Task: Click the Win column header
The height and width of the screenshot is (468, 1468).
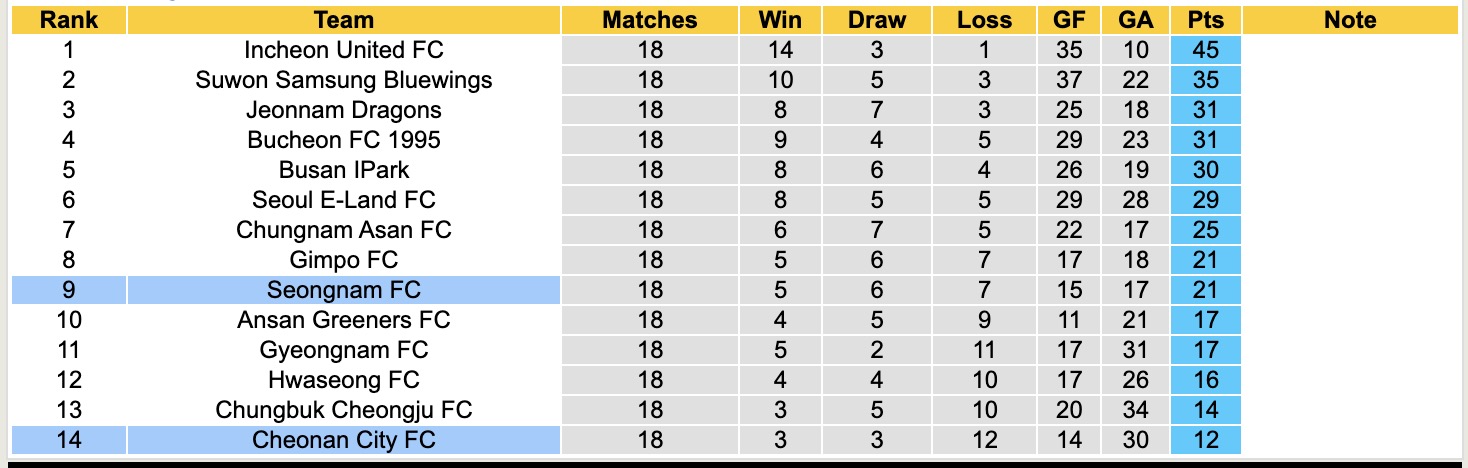Action: pos(780,20)
